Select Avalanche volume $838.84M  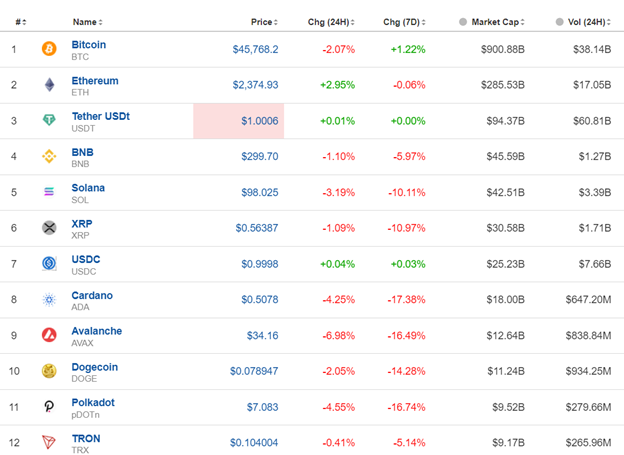pyautogui.click(x=589, y=336)
